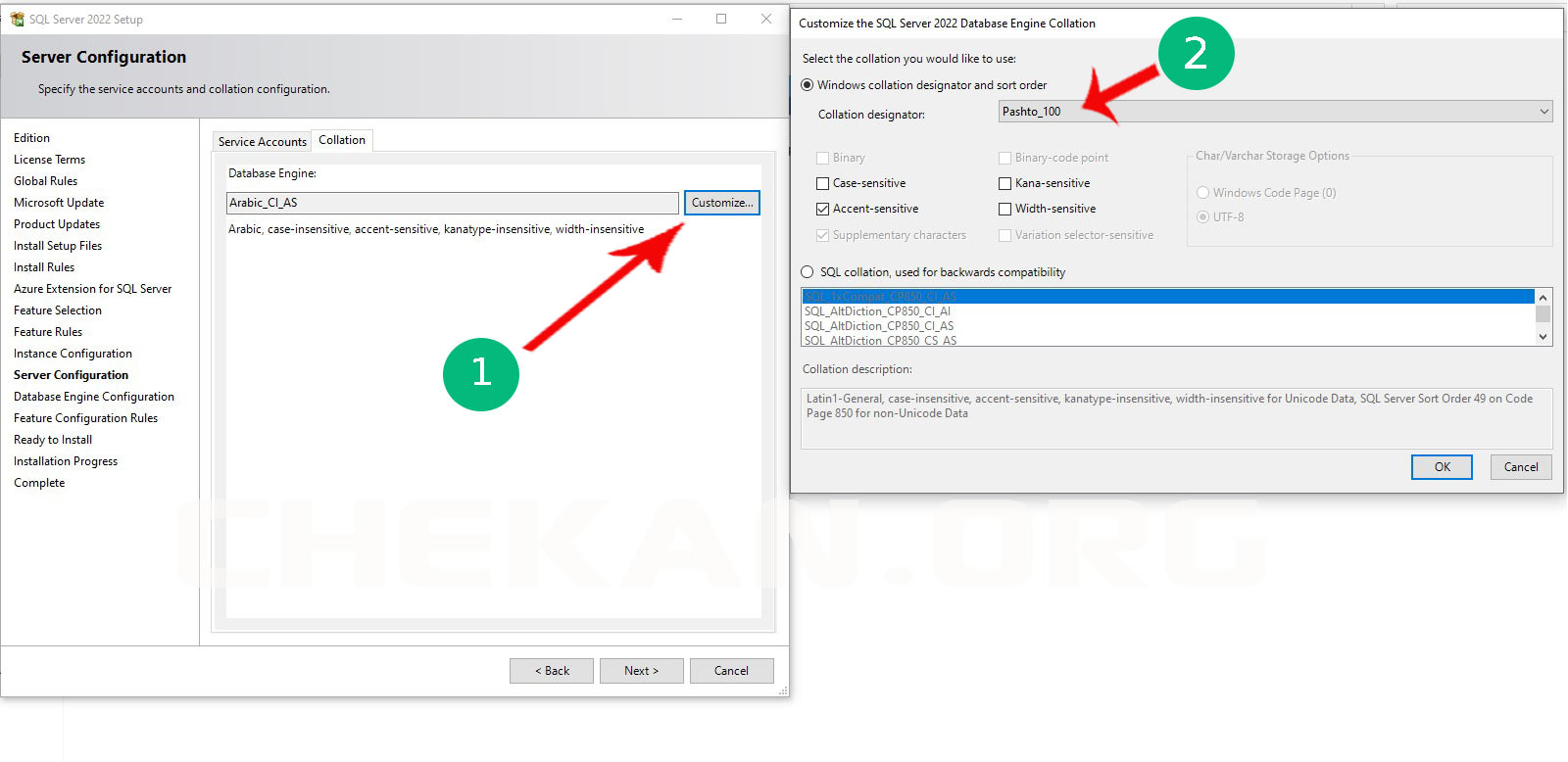This screenshot has height=762, width=1568.
Task: Switch to the Collation tab
Action: pos(342,140)
